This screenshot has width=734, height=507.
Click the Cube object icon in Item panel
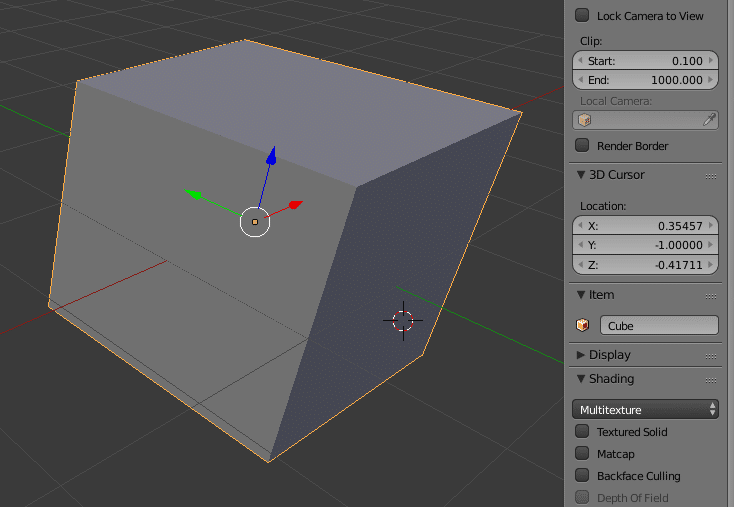point(583,325)
